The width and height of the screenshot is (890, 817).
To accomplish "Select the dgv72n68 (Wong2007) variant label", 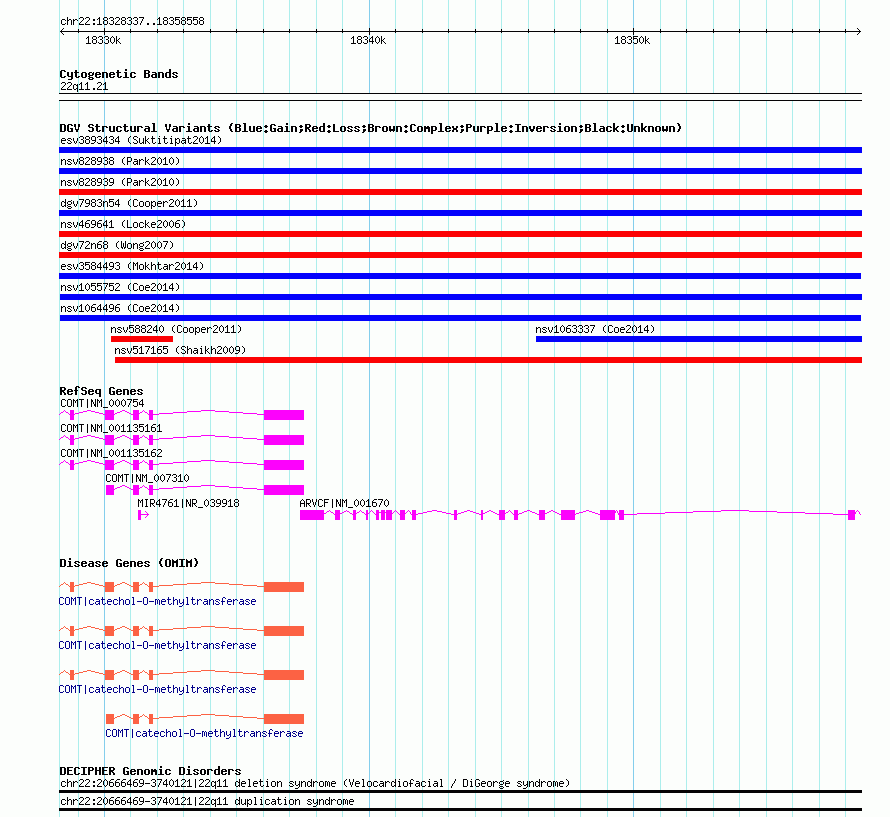I will 117,245.
